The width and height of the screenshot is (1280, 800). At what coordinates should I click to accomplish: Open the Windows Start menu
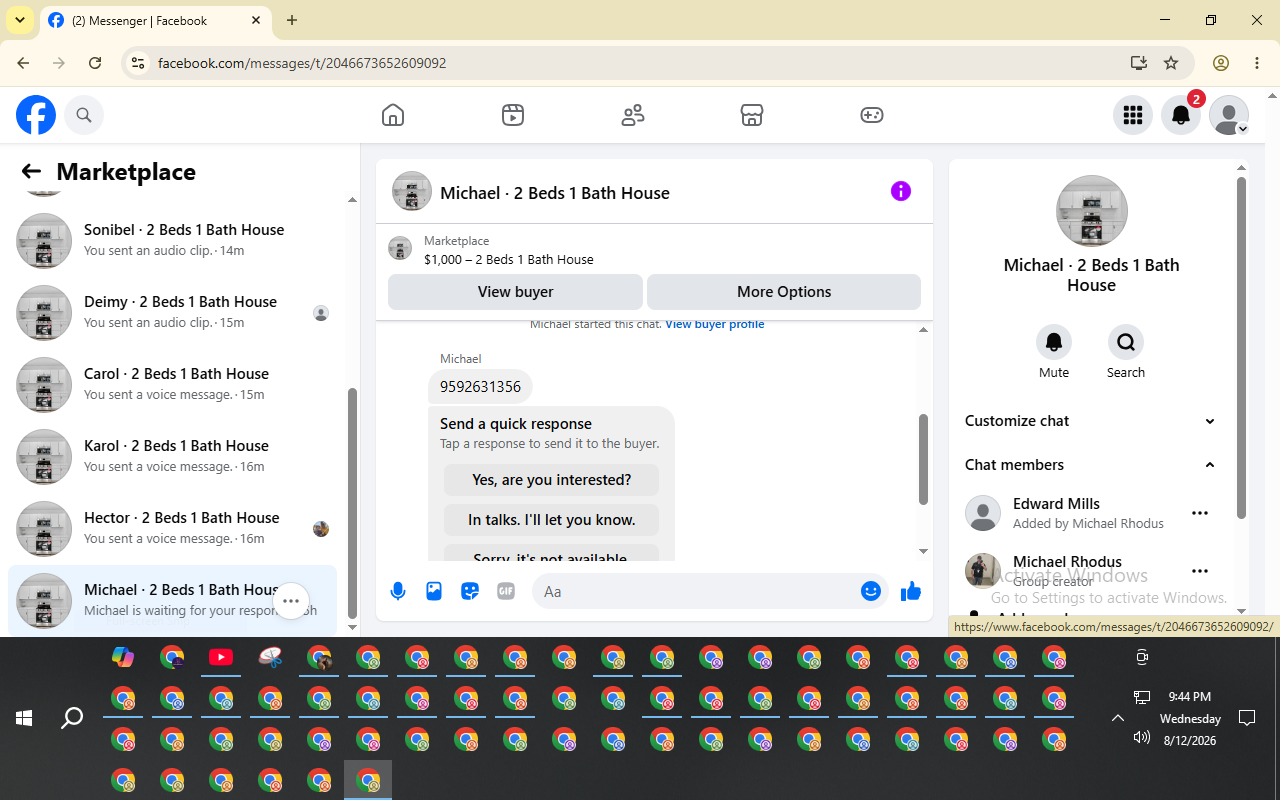click(24, 718)
